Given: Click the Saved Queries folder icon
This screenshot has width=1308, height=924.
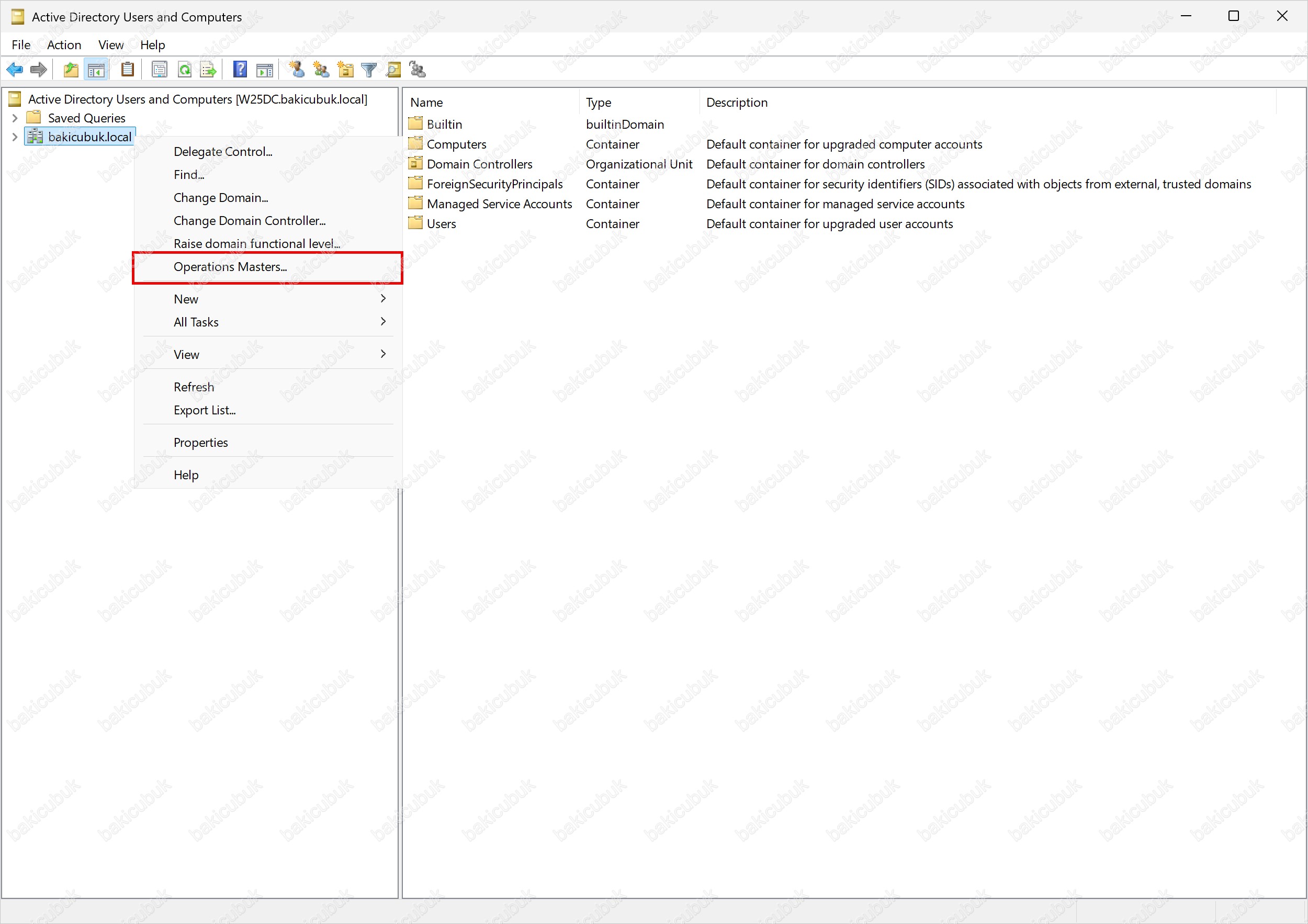Looking at the screenshot, I should (34, 117).
